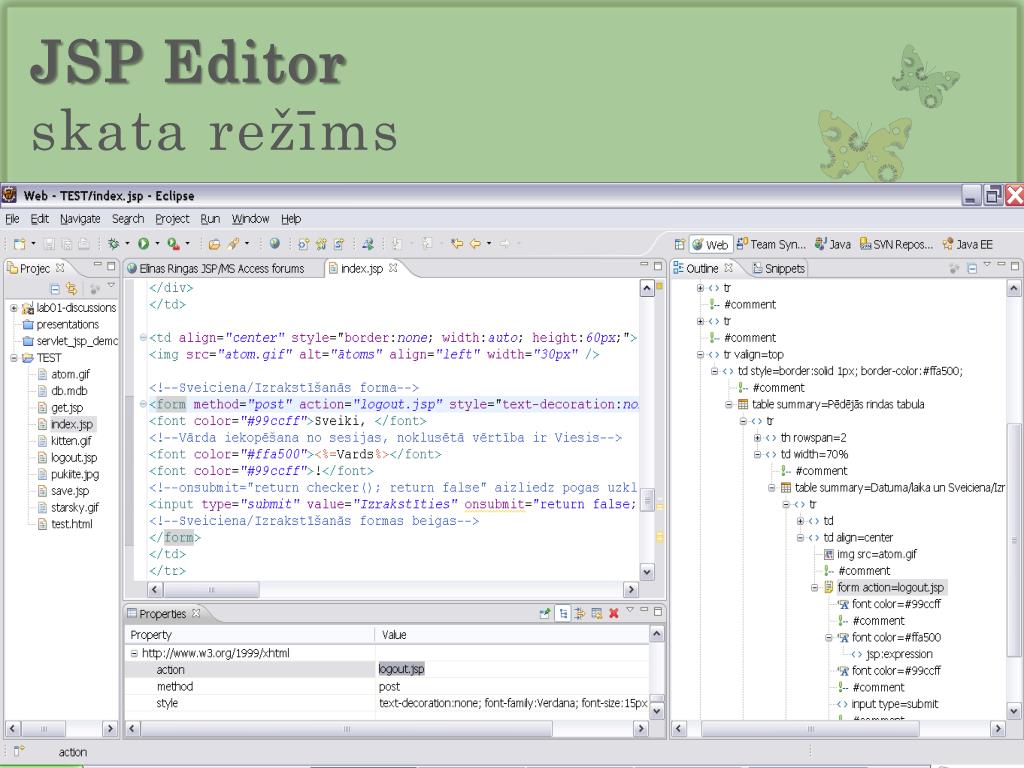Select the Web perspective button
This screenshot has height=768, width=1024.
point(711,244)
